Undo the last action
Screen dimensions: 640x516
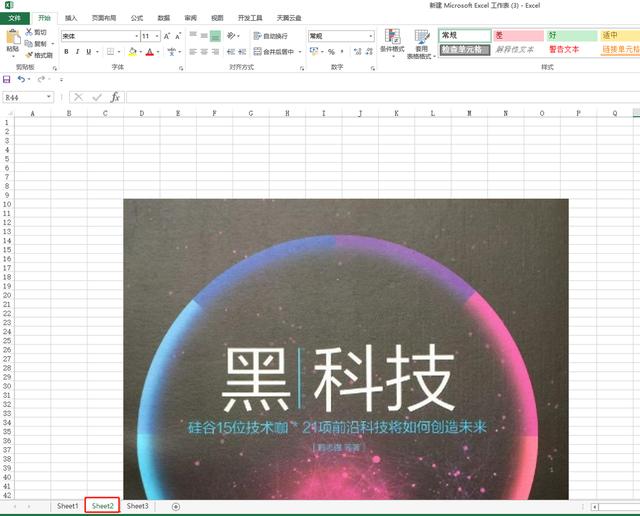20,79
